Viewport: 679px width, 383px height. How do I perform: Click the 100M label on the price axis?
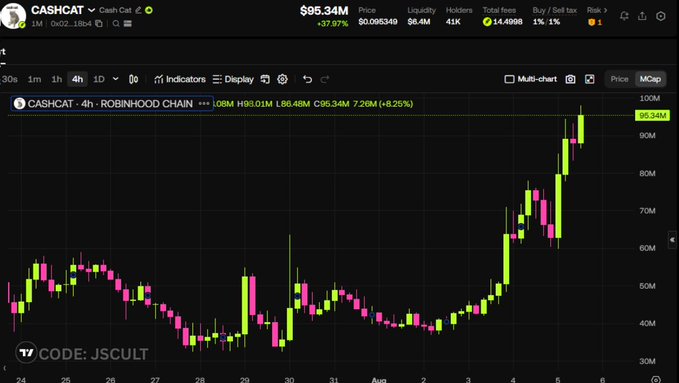point(650,98)
